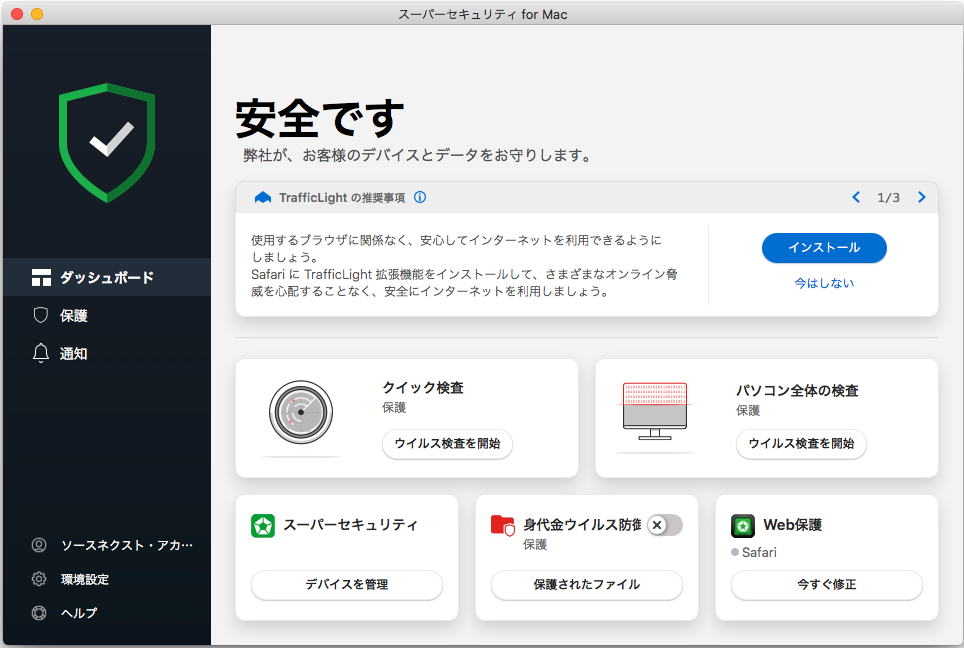Click the gear icon beside 環境設定
This screenshot has width=964, height=648.
(x=39, y=579)
